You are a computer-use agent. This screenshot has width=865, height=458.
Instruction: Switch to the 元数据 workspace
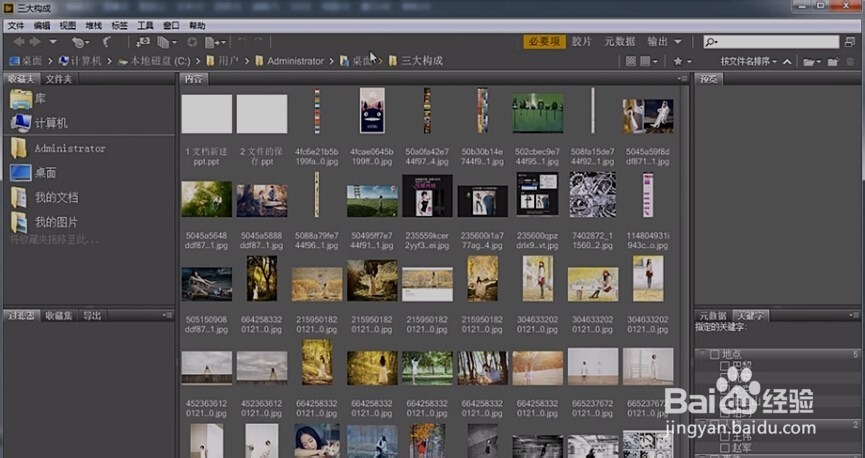620,42
